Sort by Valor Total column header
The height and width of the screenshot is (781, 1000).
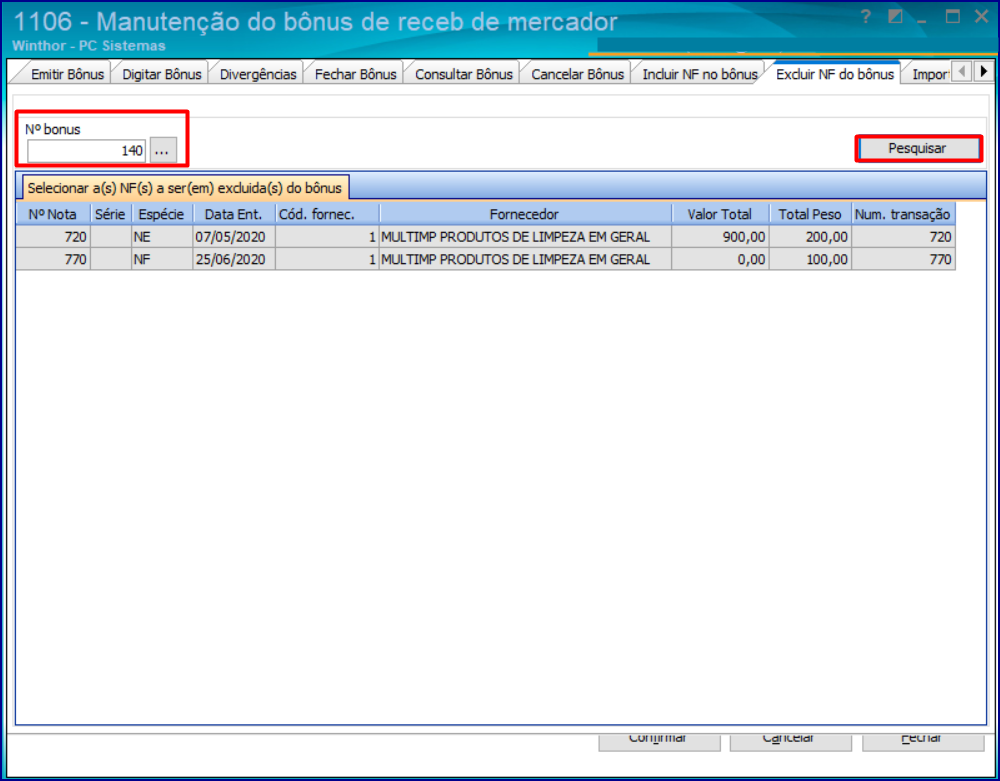pyautogui.click(x=720, y=214)
